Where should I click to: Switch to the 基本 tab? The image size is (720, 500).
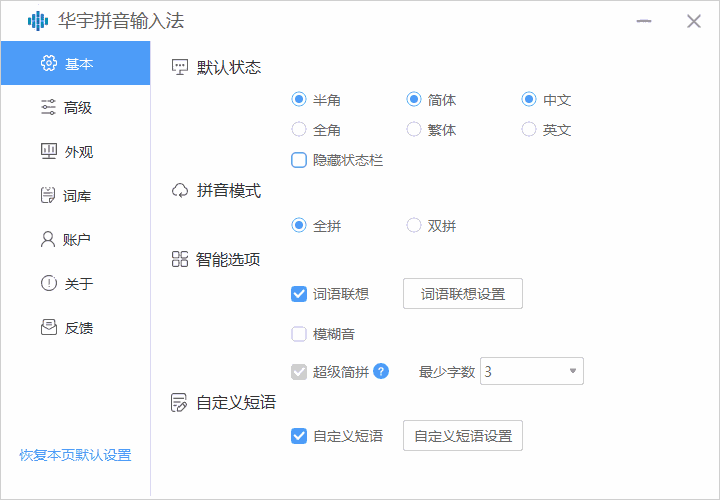[x=79, y=64]
